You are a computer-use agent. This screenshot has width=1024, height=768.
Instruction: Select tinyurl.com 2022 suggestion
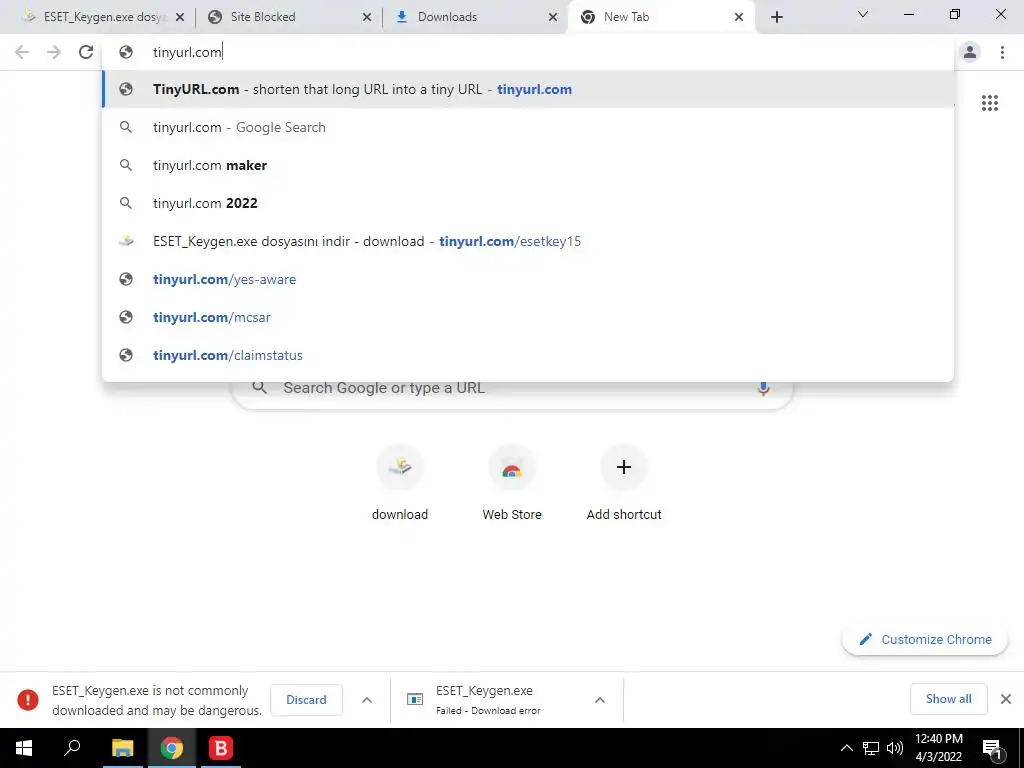[528, 203]
